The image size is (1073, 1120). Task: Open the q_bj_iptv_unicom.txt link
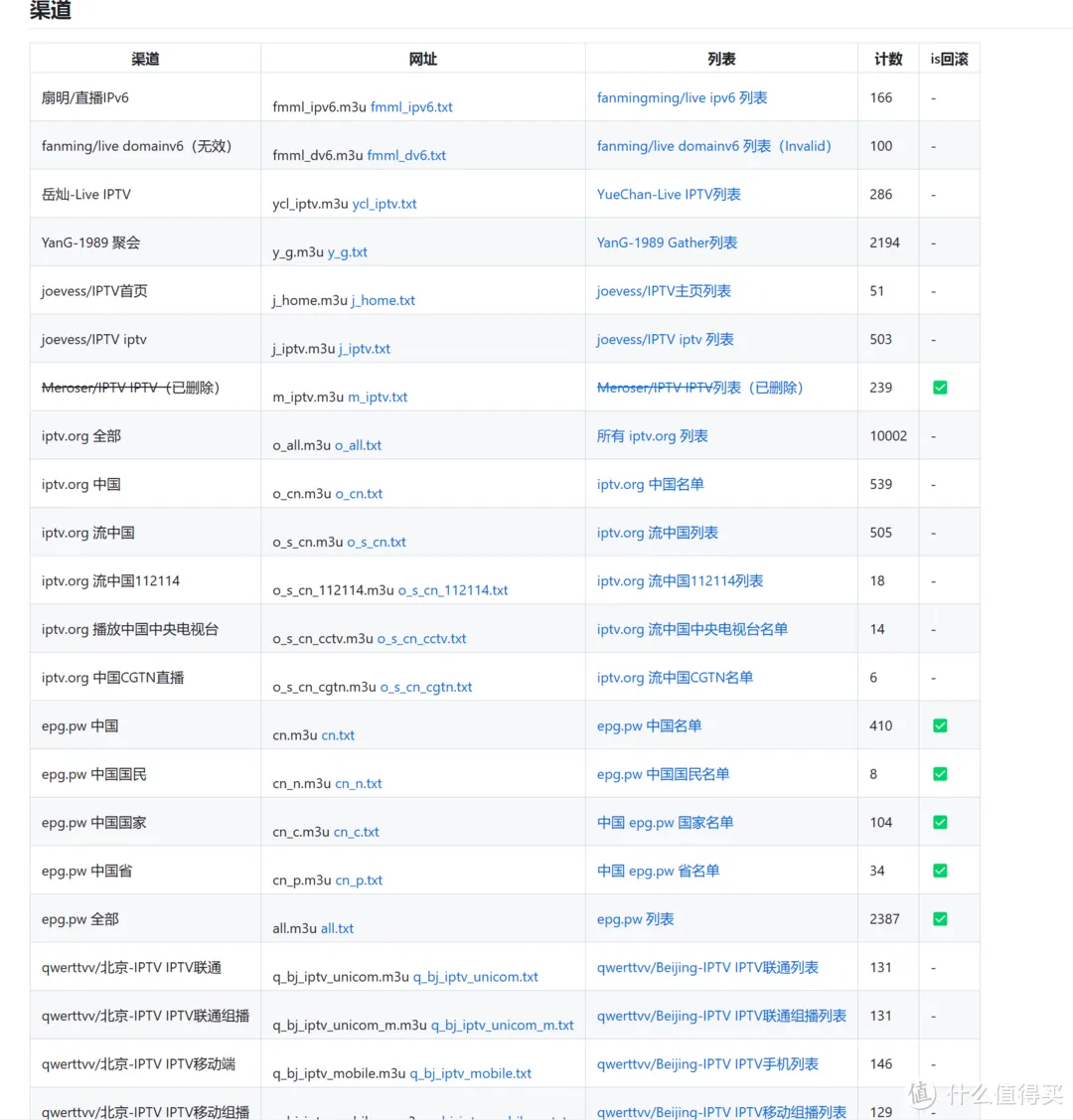tap(476, 977)
